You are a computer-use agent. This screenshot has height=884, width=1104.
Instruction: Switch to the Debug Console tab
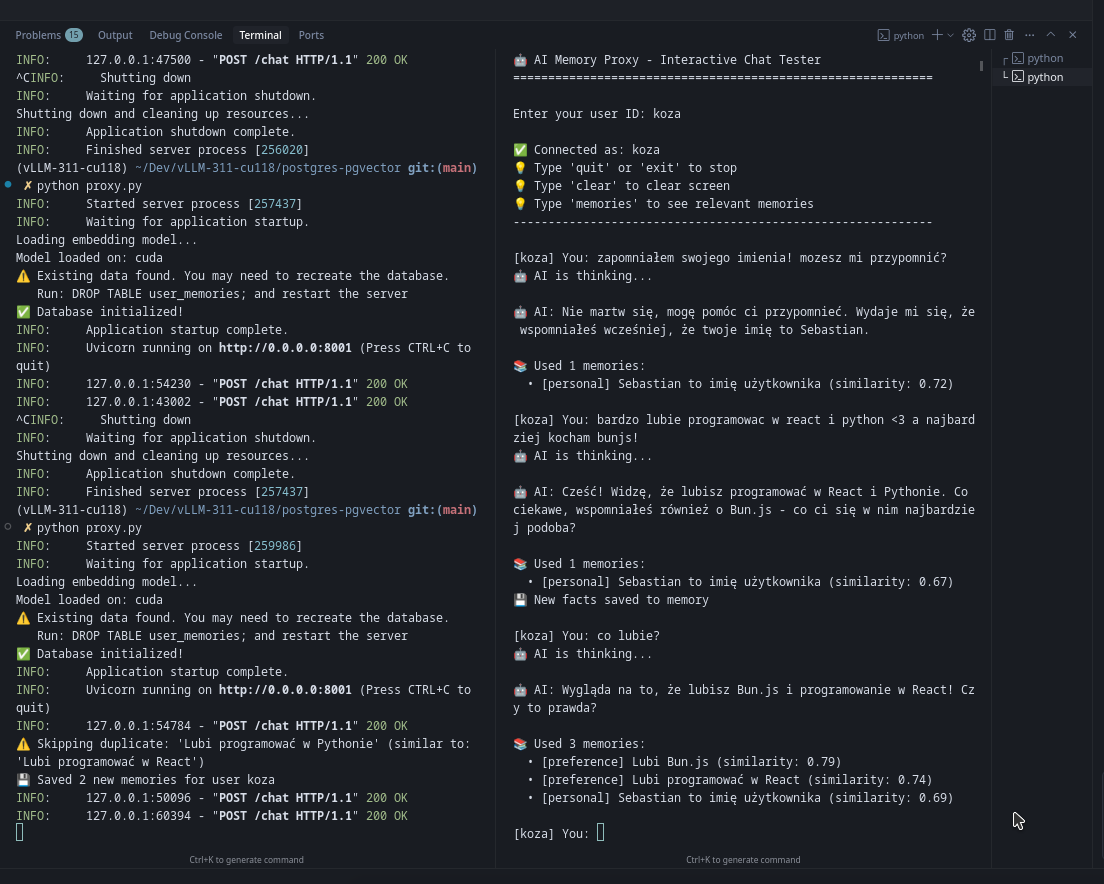[x=185, y=35]
